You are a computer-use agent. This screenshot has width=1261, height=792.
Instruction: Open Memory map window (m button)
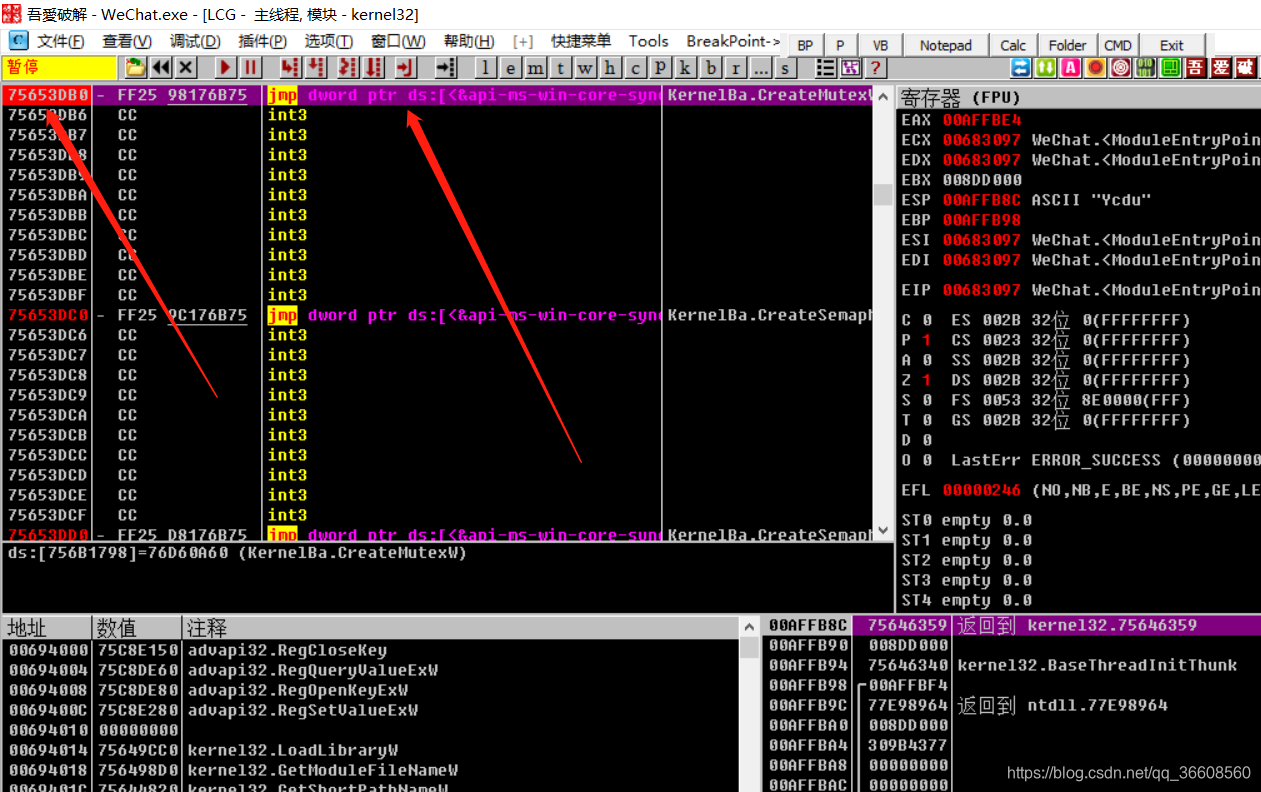click(536, 68)
